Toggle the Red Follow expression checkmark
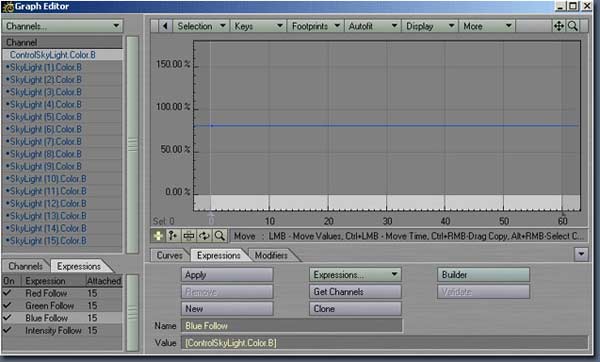The width and height of the screenshot is (600, 362). point(7,293)
